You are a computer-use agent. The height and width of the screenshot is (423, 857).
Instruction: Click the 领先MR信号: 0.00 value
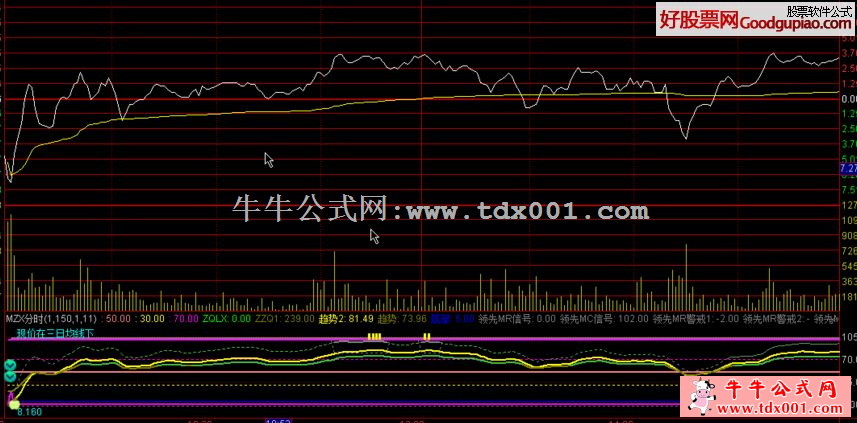(517, 319)
